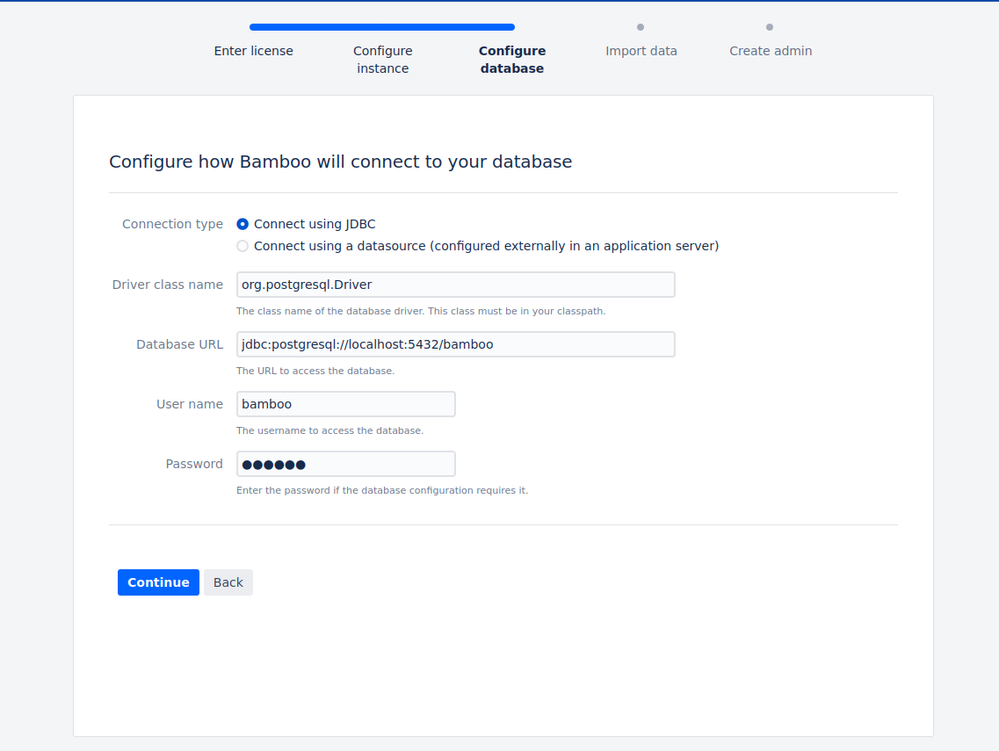999x751 pixels.
Task: Click the Password field
Action: pyautogui.click(x=346, y=464)
